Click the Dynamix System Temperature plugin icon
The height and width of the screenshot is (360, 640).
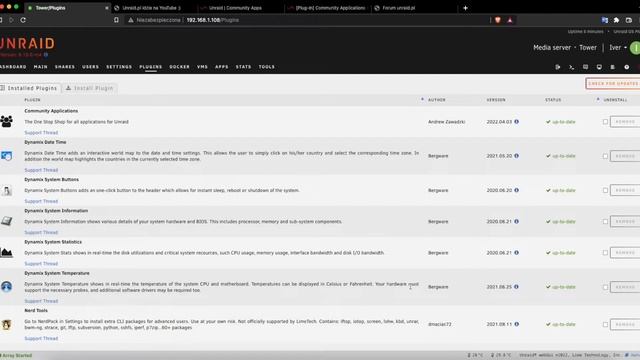coord(6,287)
